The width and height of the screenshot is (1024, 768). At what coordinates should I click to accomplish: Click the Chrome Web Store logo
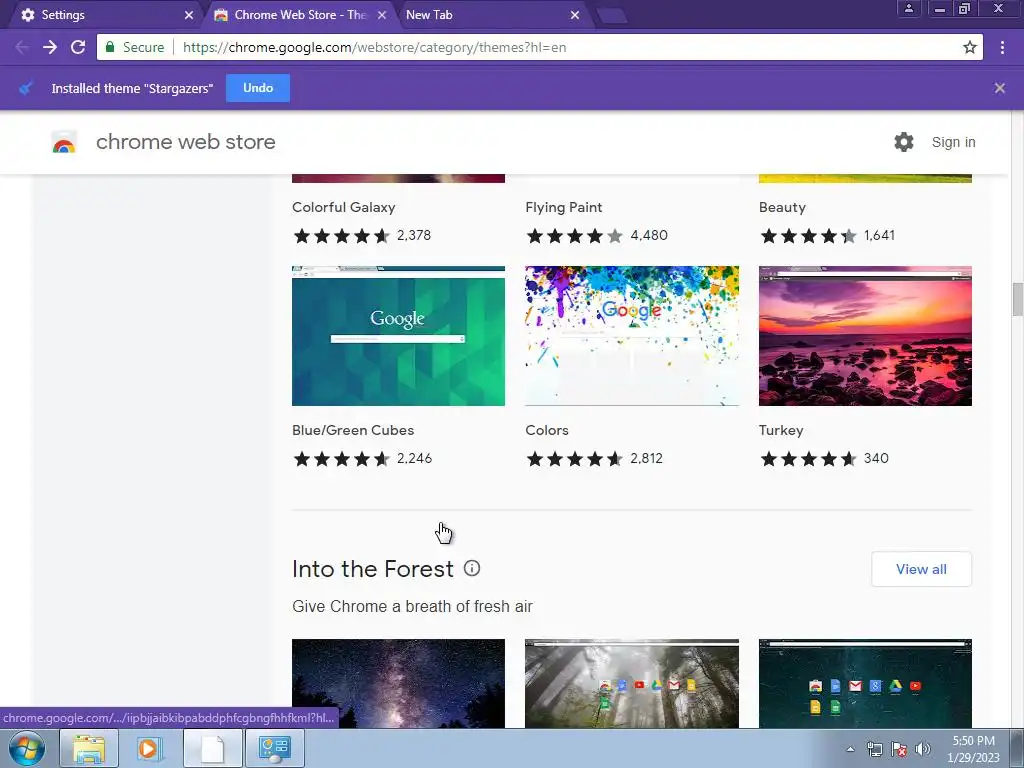click(x=64, y=142)
